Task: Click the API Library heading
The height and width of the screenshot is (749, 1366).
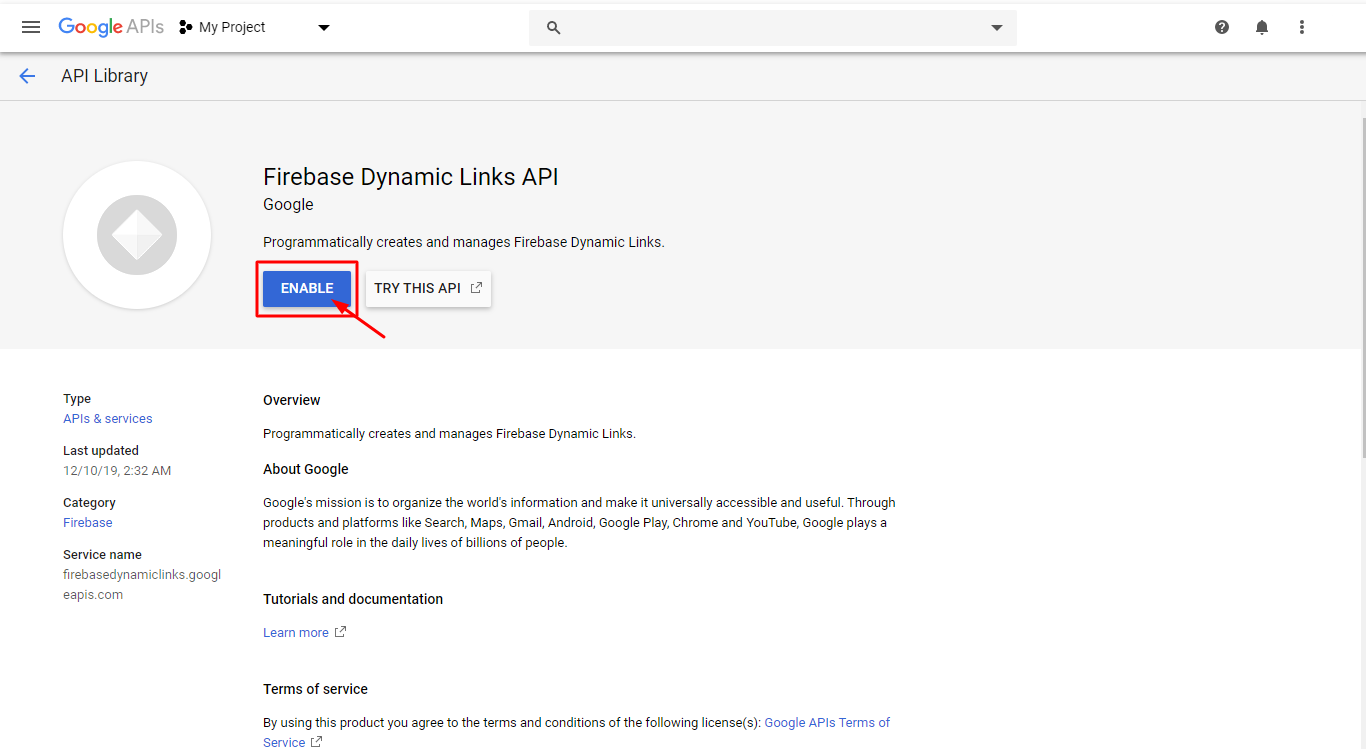Action: (104, 76)
